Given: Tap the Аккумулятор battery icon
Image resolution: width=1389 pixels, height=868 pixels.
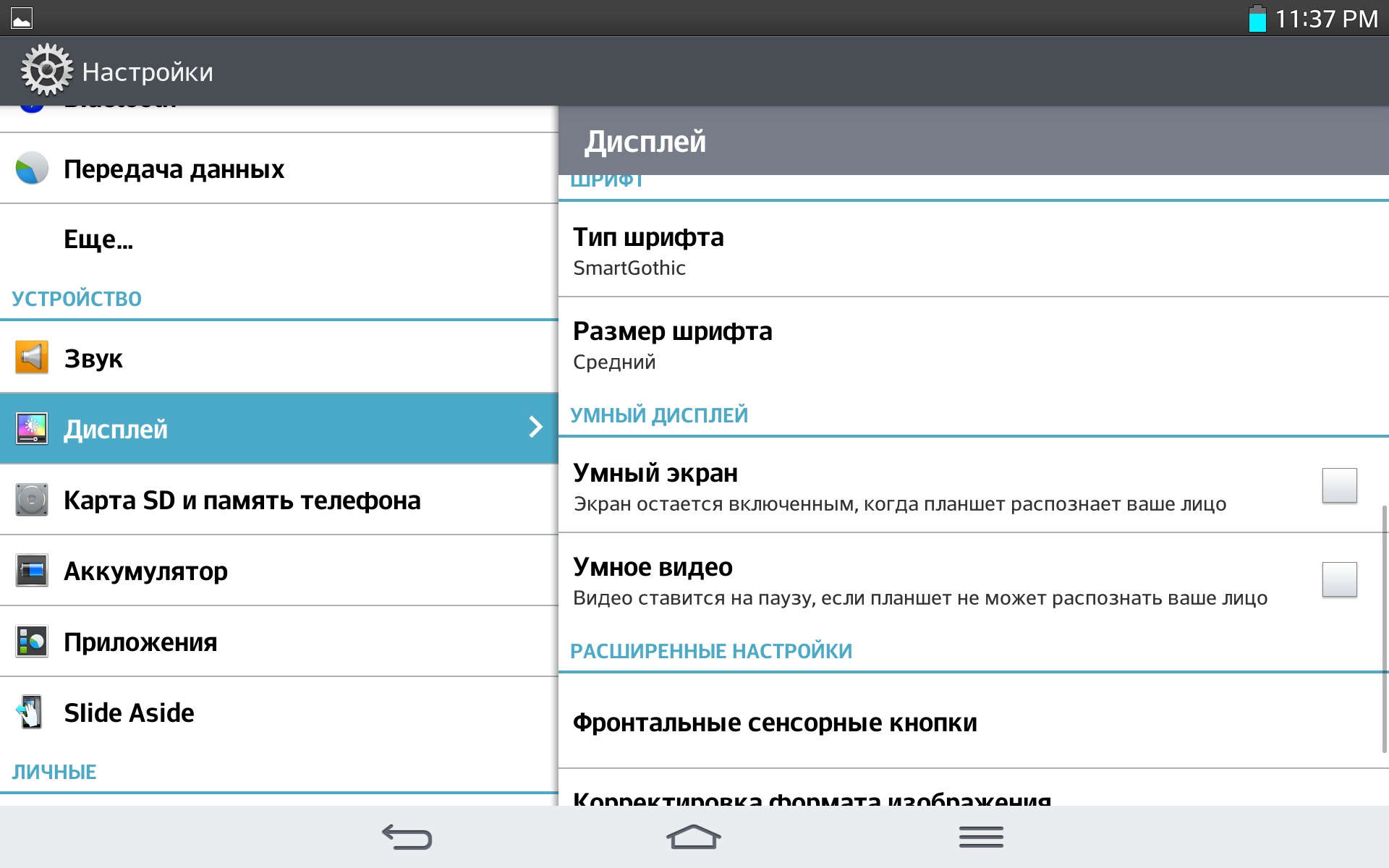Looking at the screenshot, I should 32,571.
